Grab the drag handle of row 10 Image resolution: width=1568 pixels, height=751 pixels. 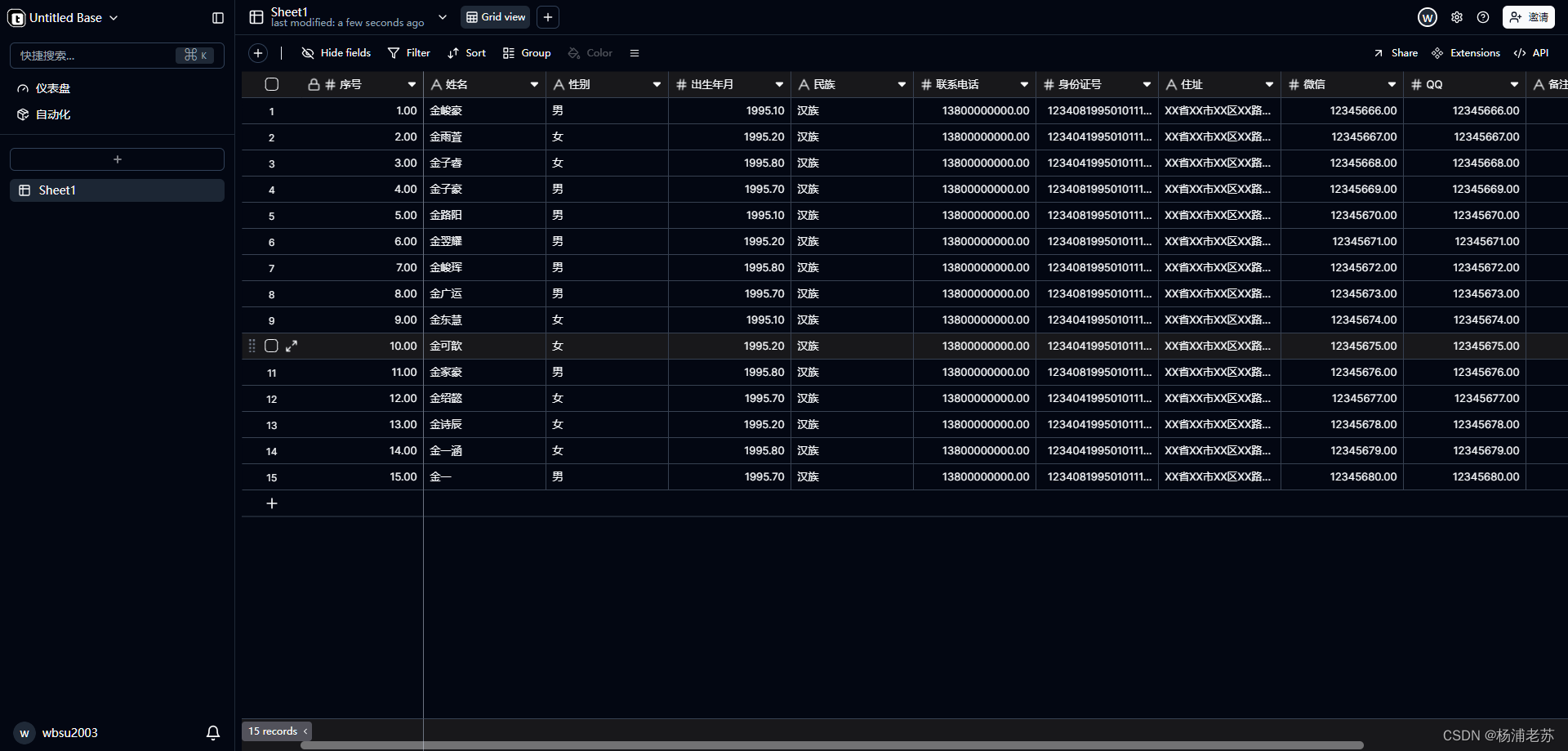(x=252, y=346)
